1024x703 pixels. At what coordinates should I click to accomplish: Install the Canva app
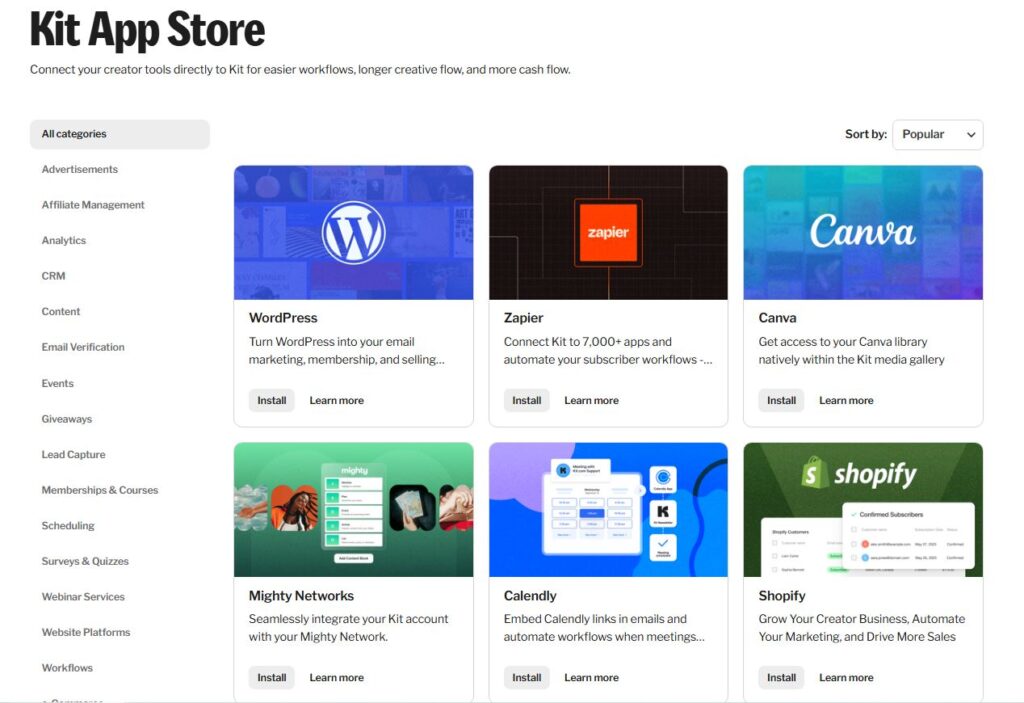(781, 401)
